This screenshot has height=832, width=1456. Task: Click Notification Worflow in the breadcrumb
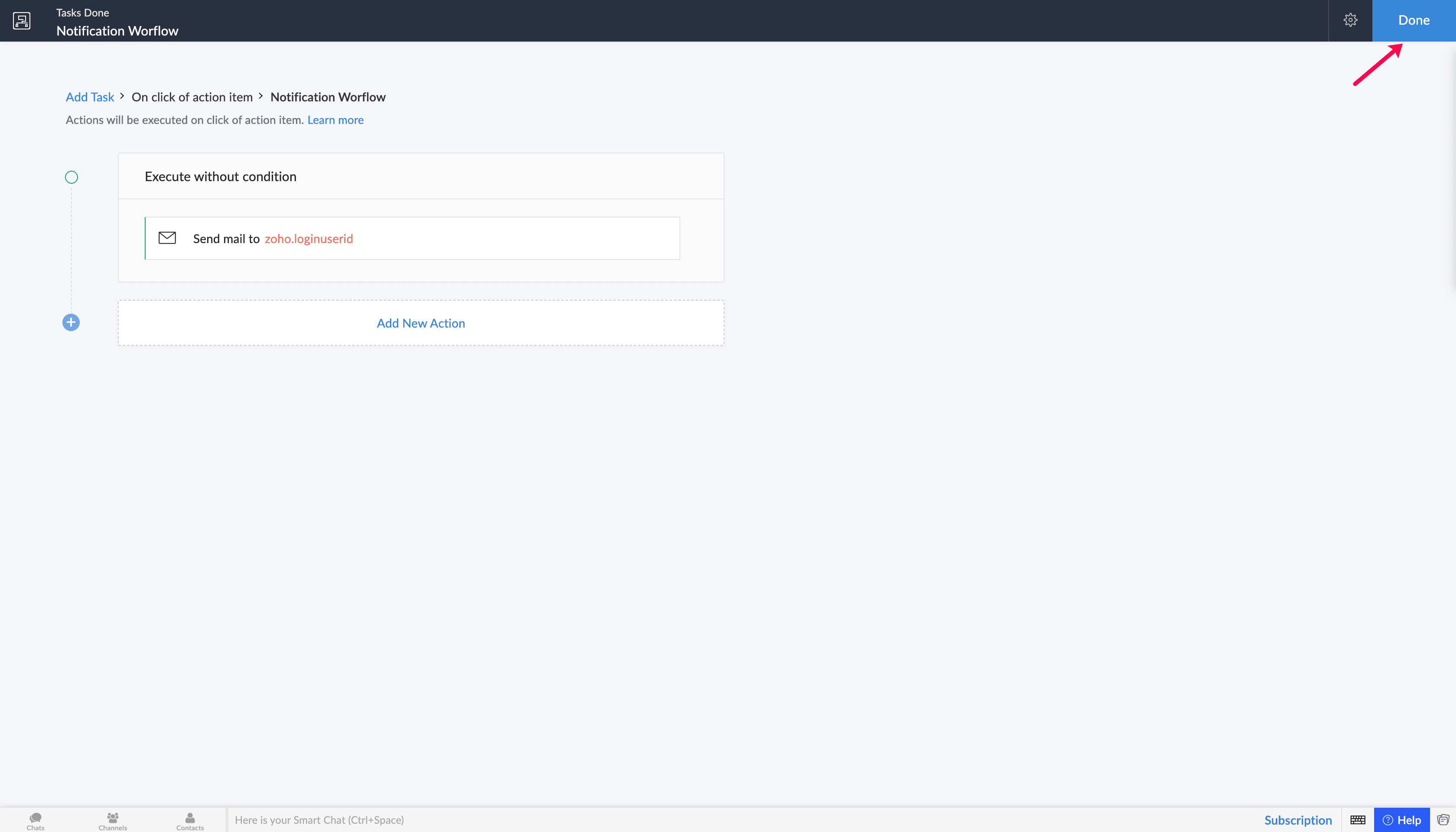pyautogui.click(x=328, y=97)
